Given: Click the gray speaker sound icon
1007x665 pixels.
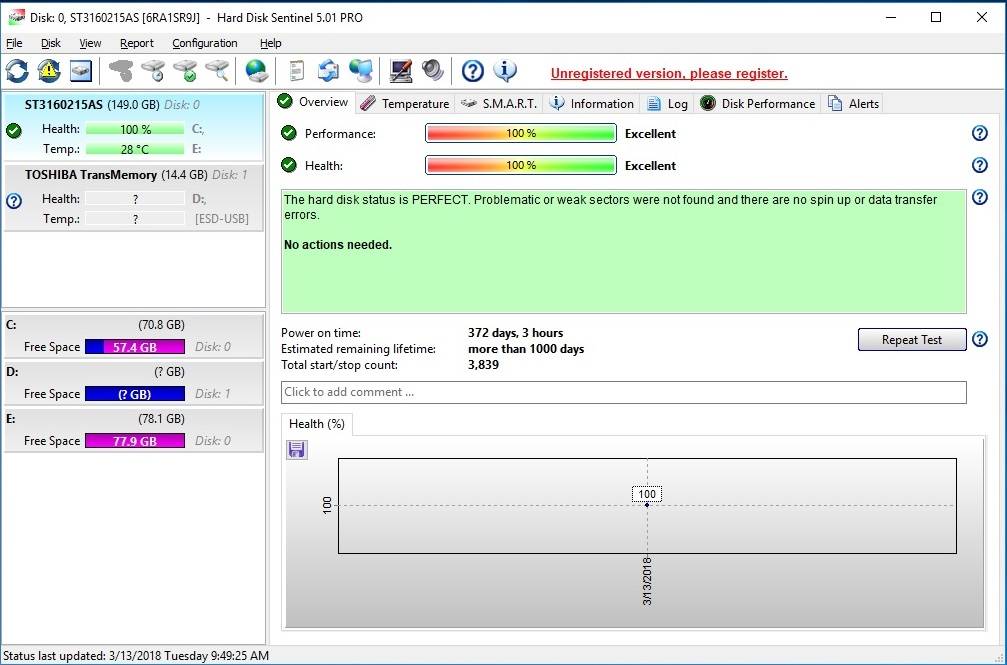Looking at the screenshot, I should click(x=433, y=71).
